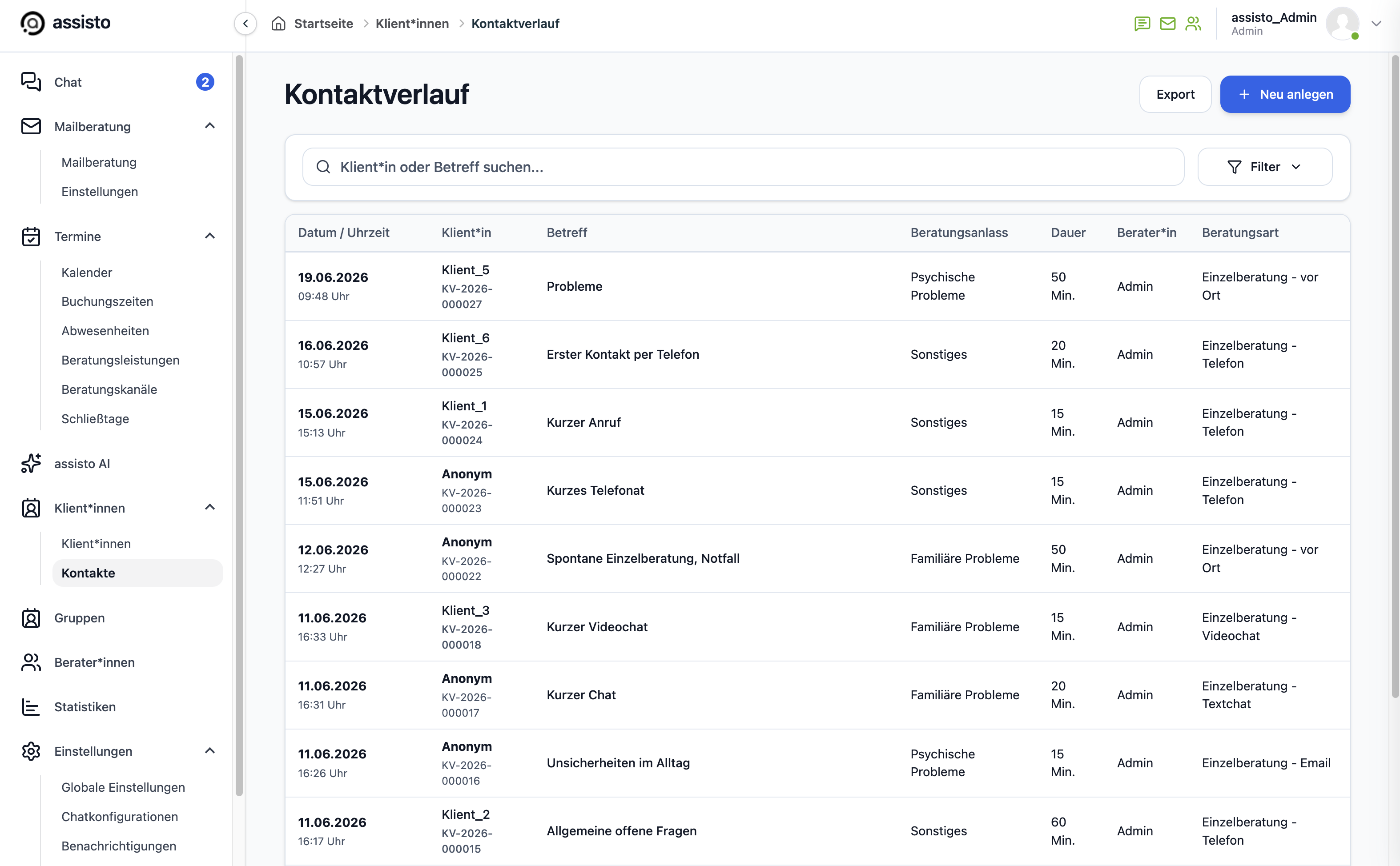
Task: Click the assisto logo
Action: tap(66, 23)
